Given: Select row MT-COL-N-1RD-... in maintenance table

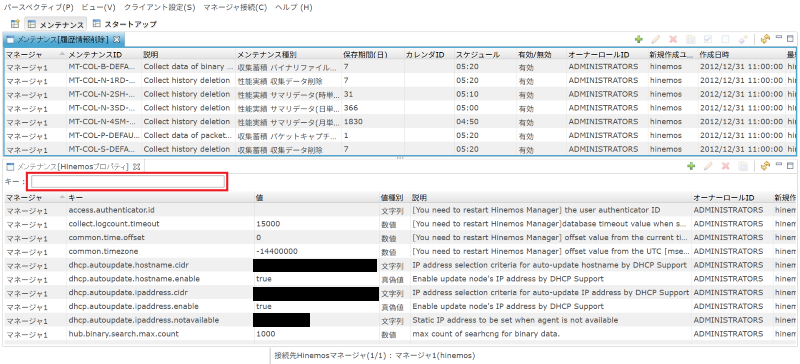Looking at the screenshot, I should [x=399, y=80].
